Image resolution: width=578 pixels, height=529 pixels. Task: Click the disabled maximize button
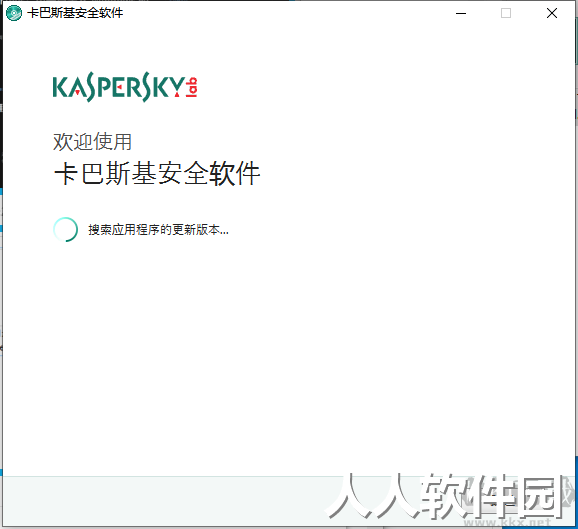pos(506,13)
